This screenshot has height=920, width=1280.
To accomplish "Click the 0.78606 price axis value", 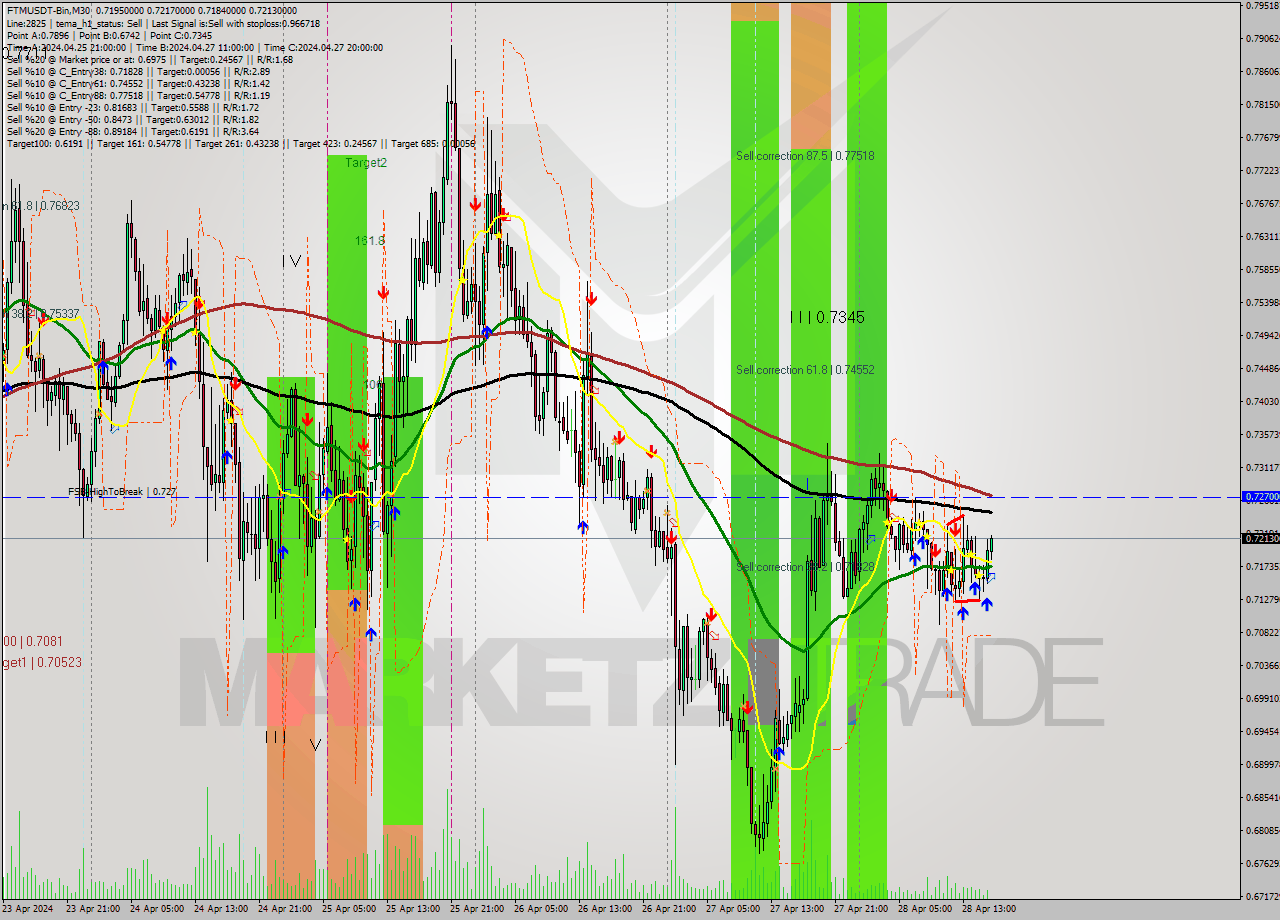I will [x=1263, y=72].
